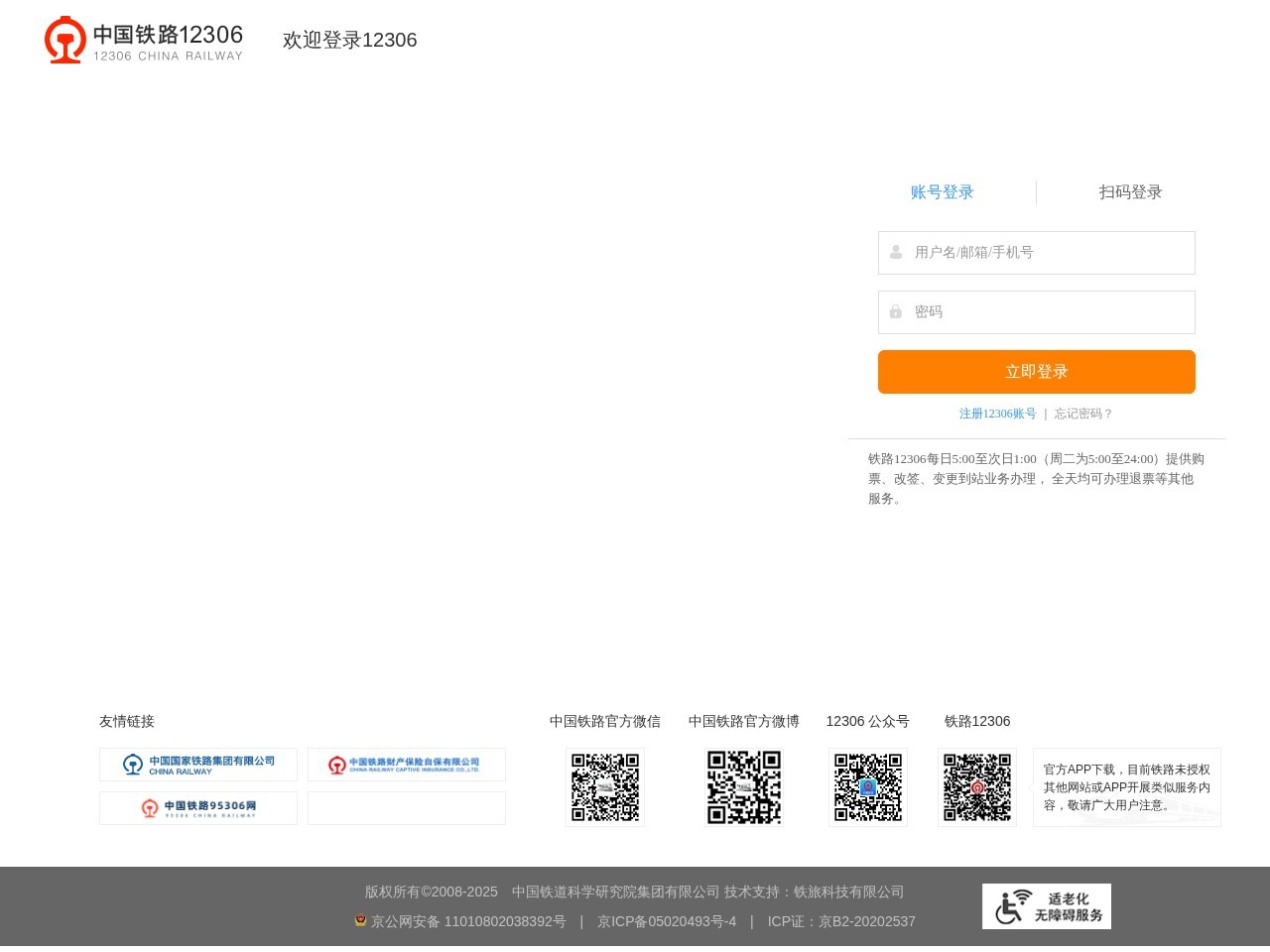The image size is (1270, 952).
Task: Click the 京ICP备05020493号-4 footer link
Action: point(667,921)
